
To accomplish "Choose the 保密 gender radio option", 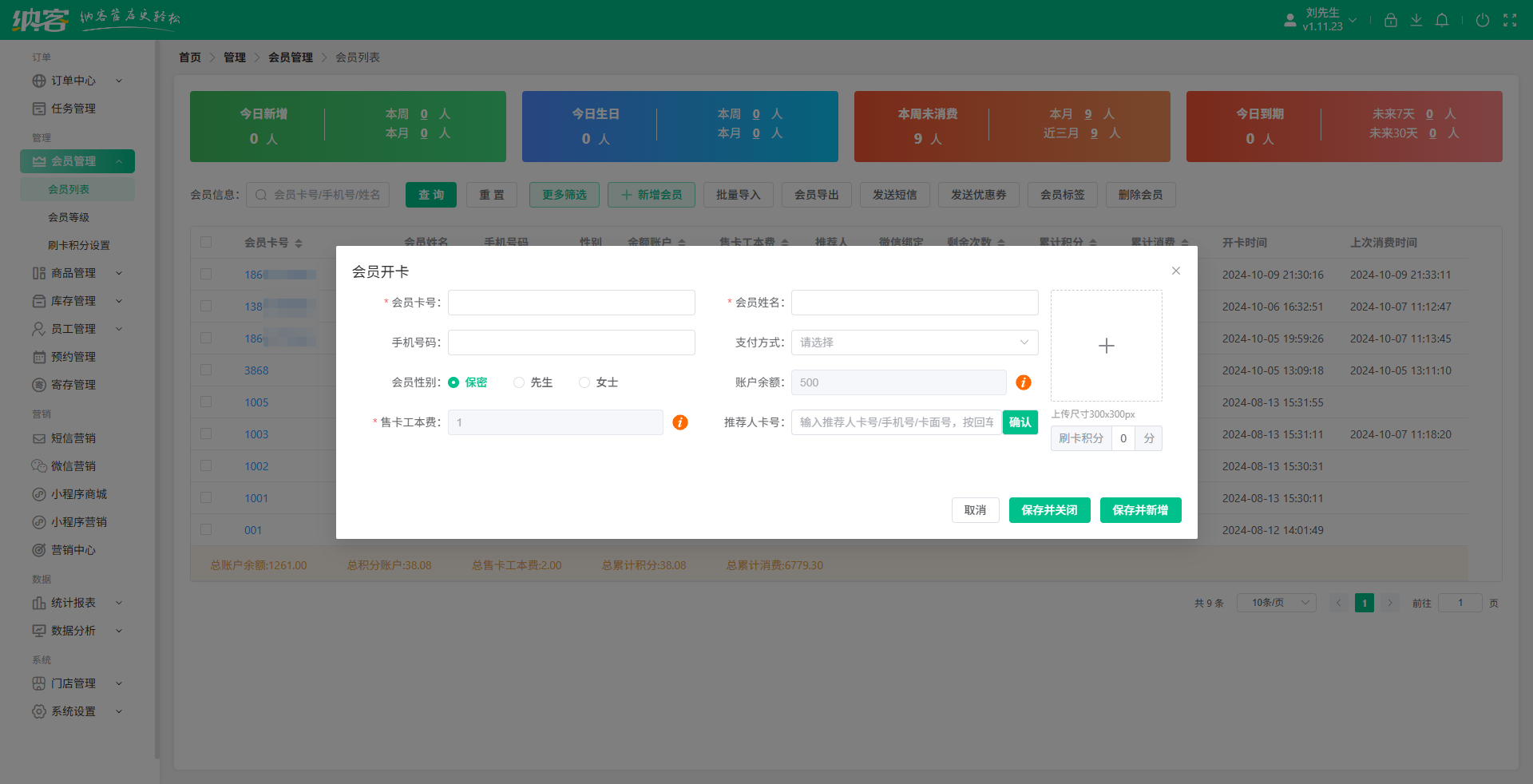I will (454, 382).
